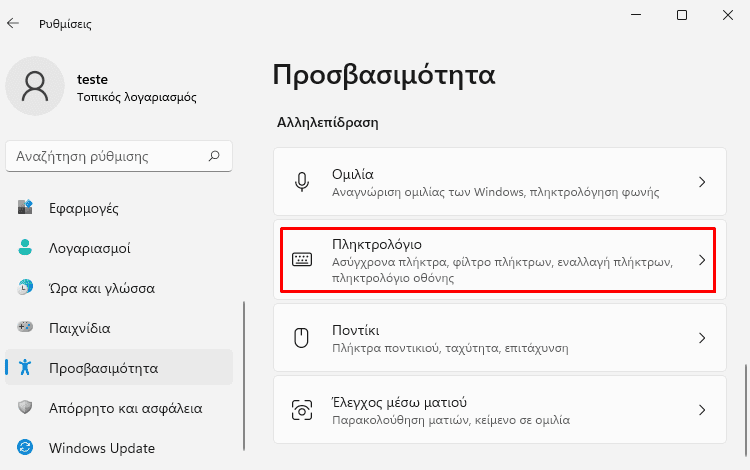The image size is (750, 470).
Task: Open Windows Update in the sidebar
Action: pos(119,448)
